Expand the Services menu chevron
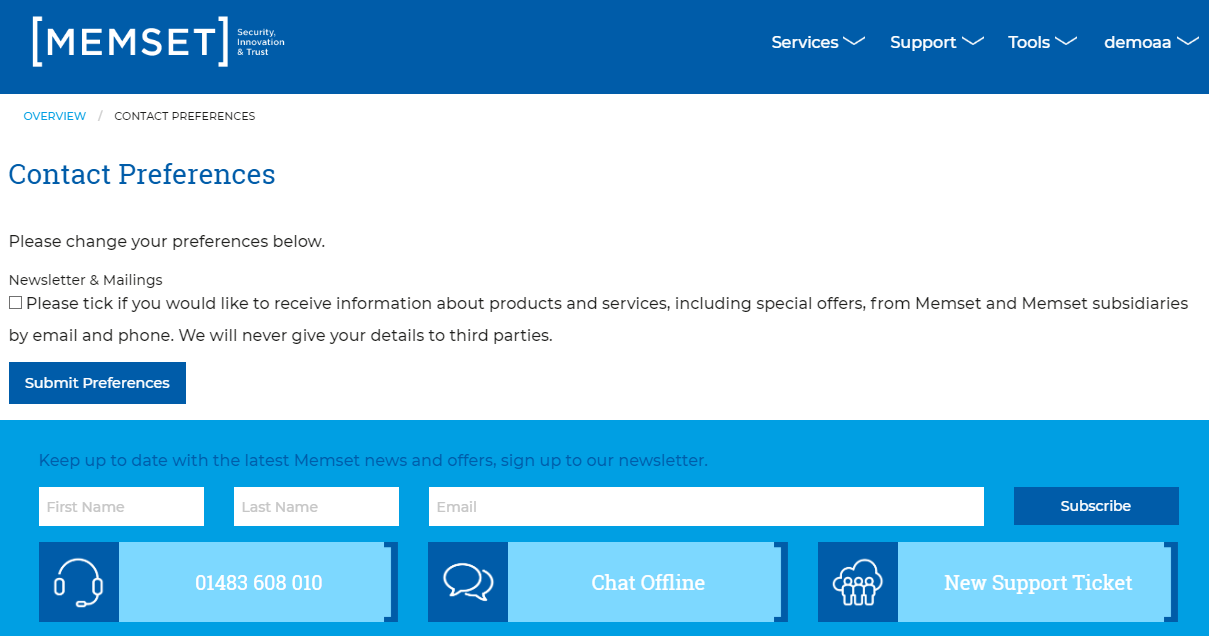This screenshot has width=1209, height=636. tap(854, 41)
